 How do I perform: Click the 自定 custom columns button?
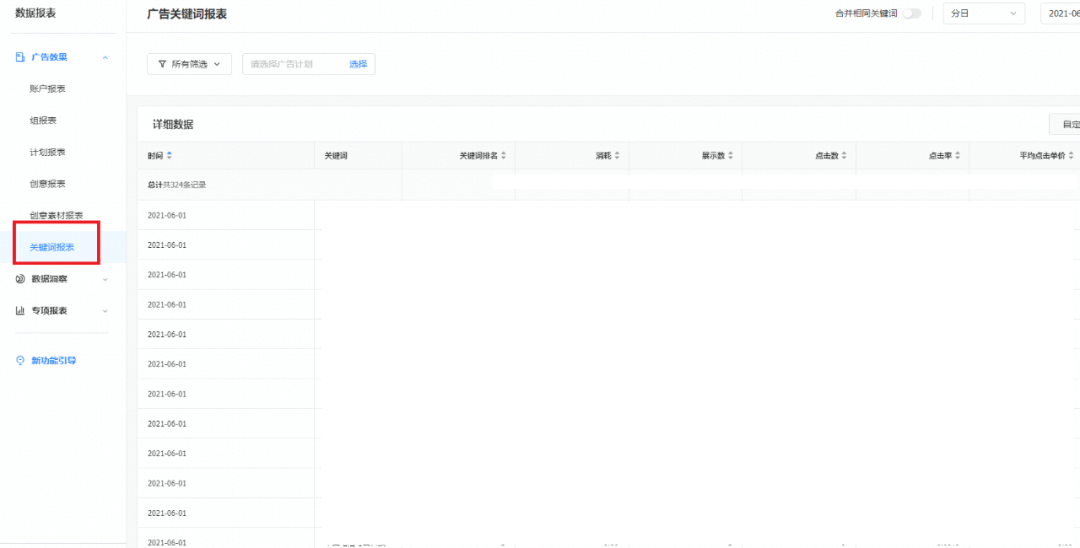(1064, 124)
